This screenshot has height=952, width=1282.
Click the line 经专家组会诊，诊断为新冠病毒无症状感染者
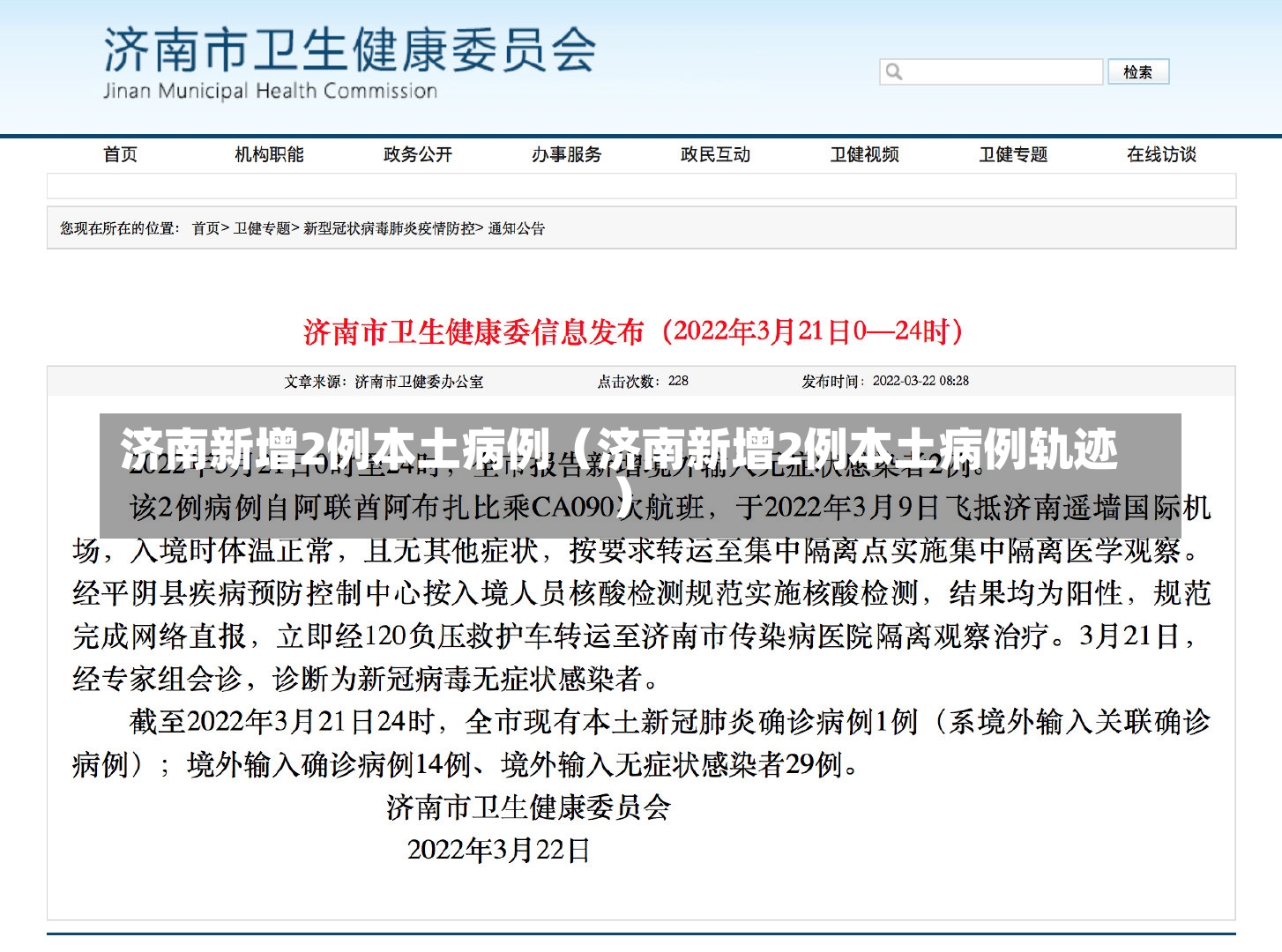tap(366, 679)
